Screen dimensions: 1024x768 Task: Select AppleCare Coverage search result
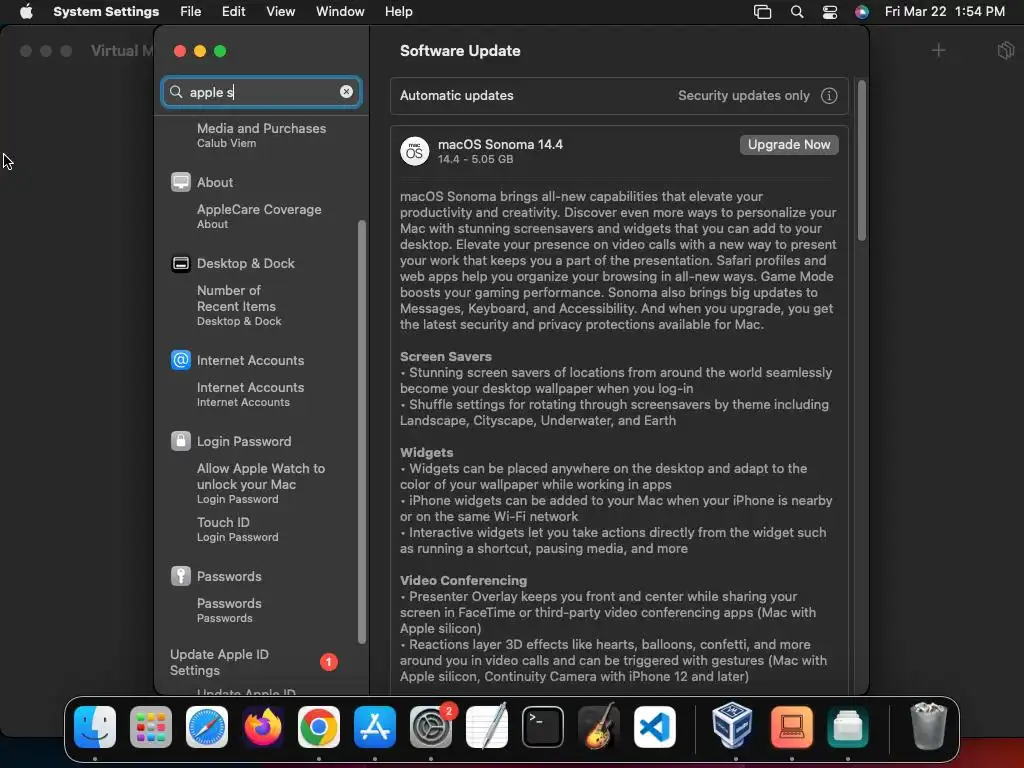(259, 216)
